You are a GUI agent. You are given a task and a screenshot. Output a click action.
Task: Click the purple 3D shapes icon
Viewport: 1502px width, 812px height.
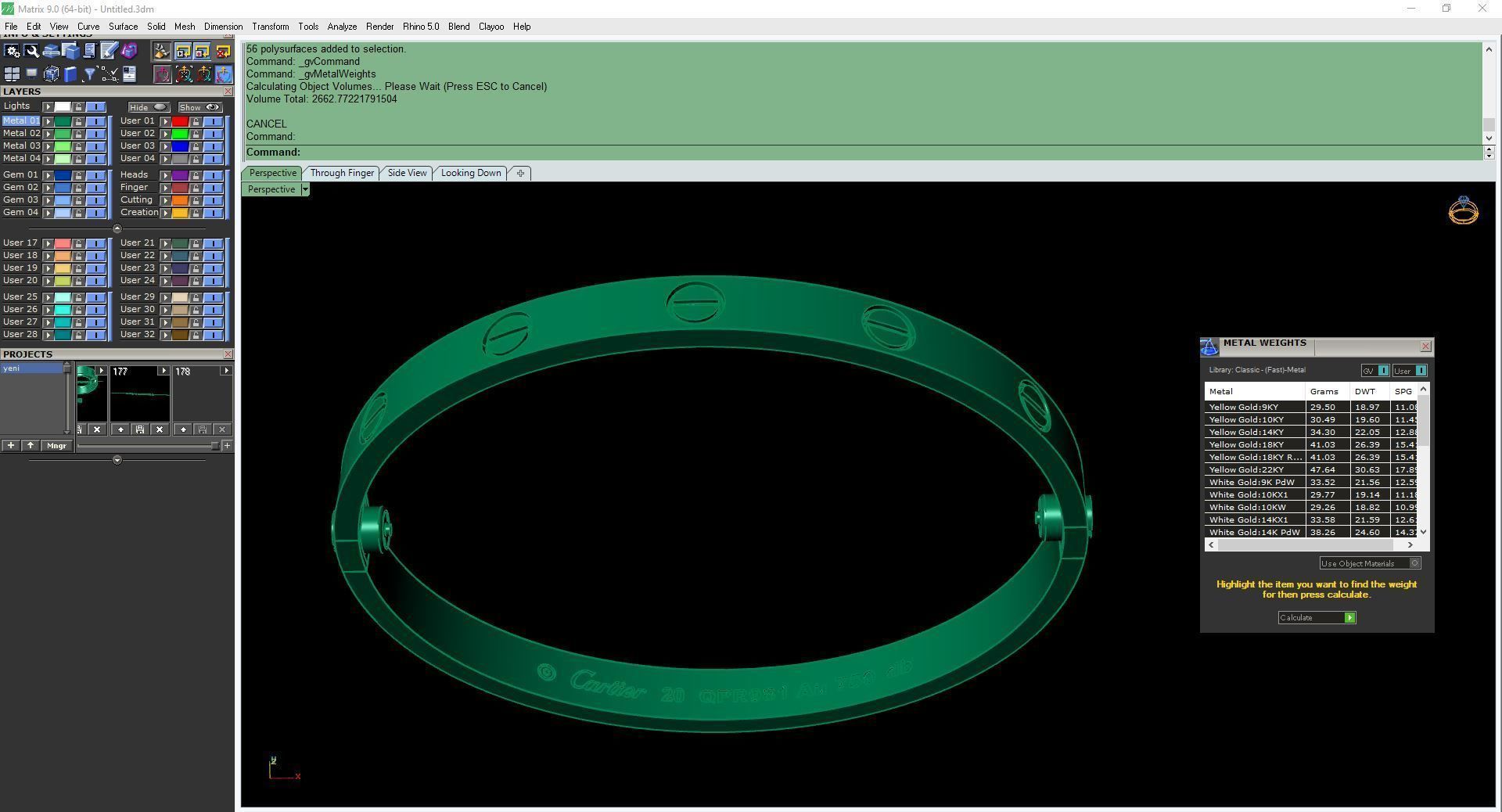129,51
